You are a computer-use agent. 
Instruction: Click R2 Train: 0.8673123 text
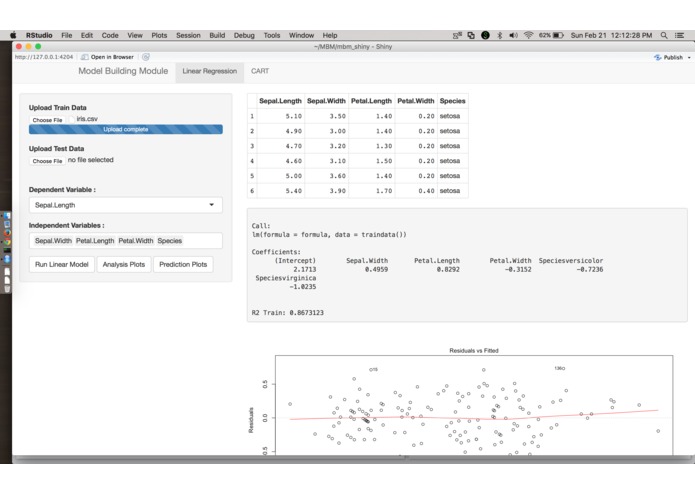[288, 313]
